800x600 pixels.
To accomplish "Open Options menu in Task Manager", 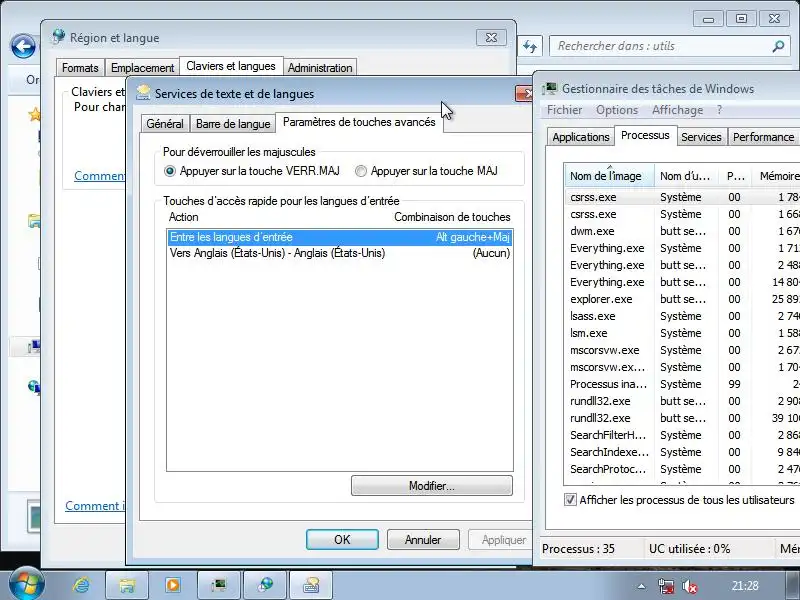I will coord(617,110).
